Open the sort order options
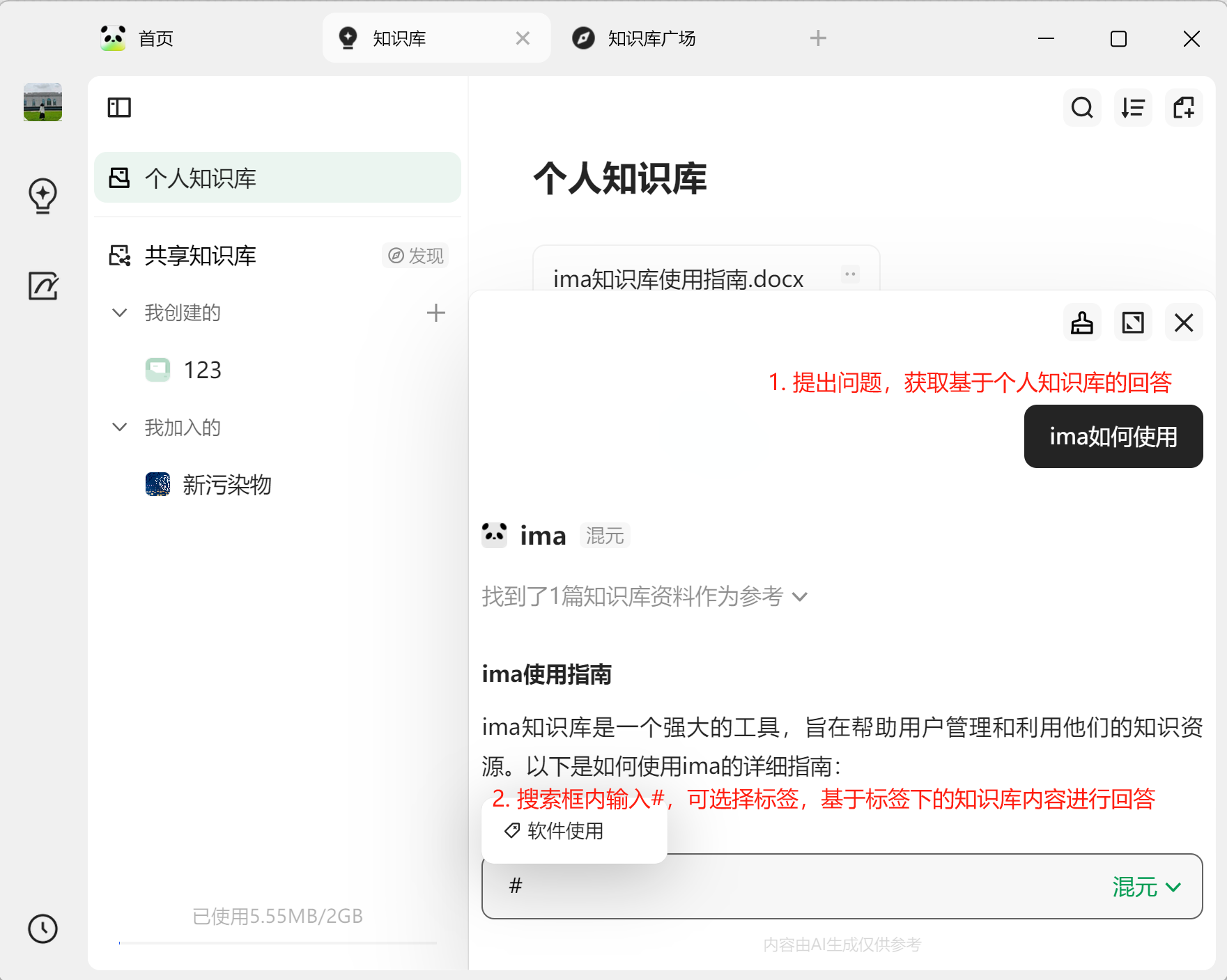 tap(1133, 108)
